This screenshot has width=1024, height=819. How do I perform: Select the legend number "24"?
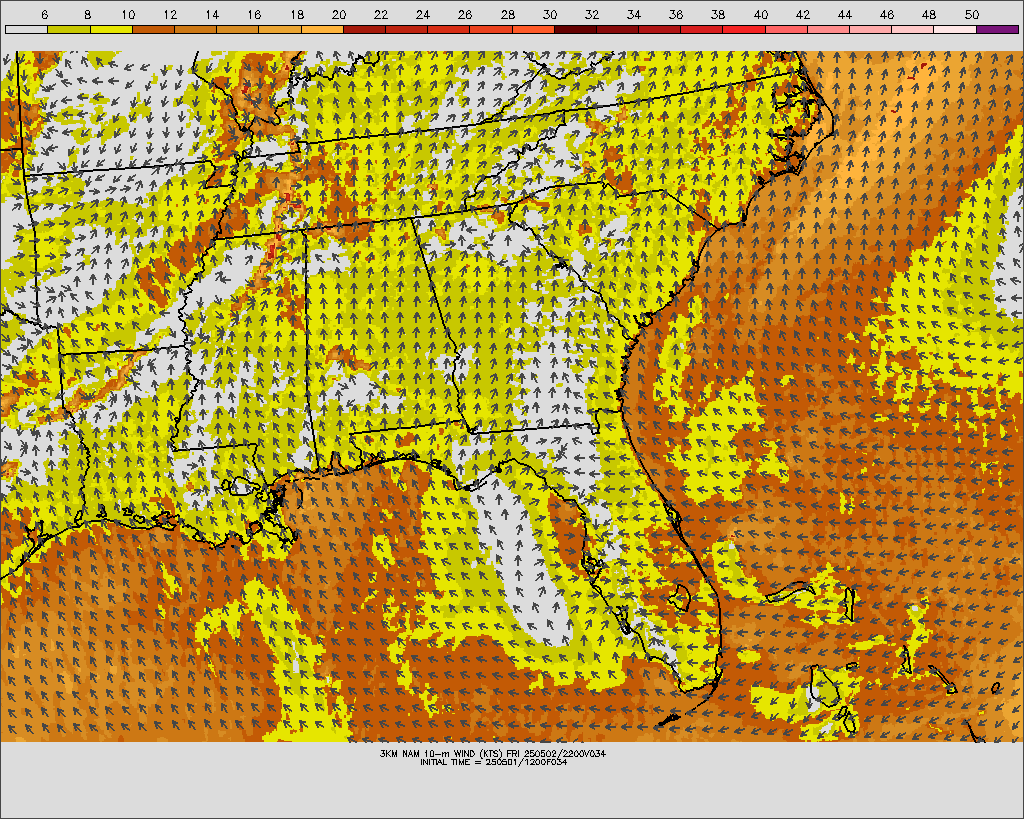(x=423, y=14)
